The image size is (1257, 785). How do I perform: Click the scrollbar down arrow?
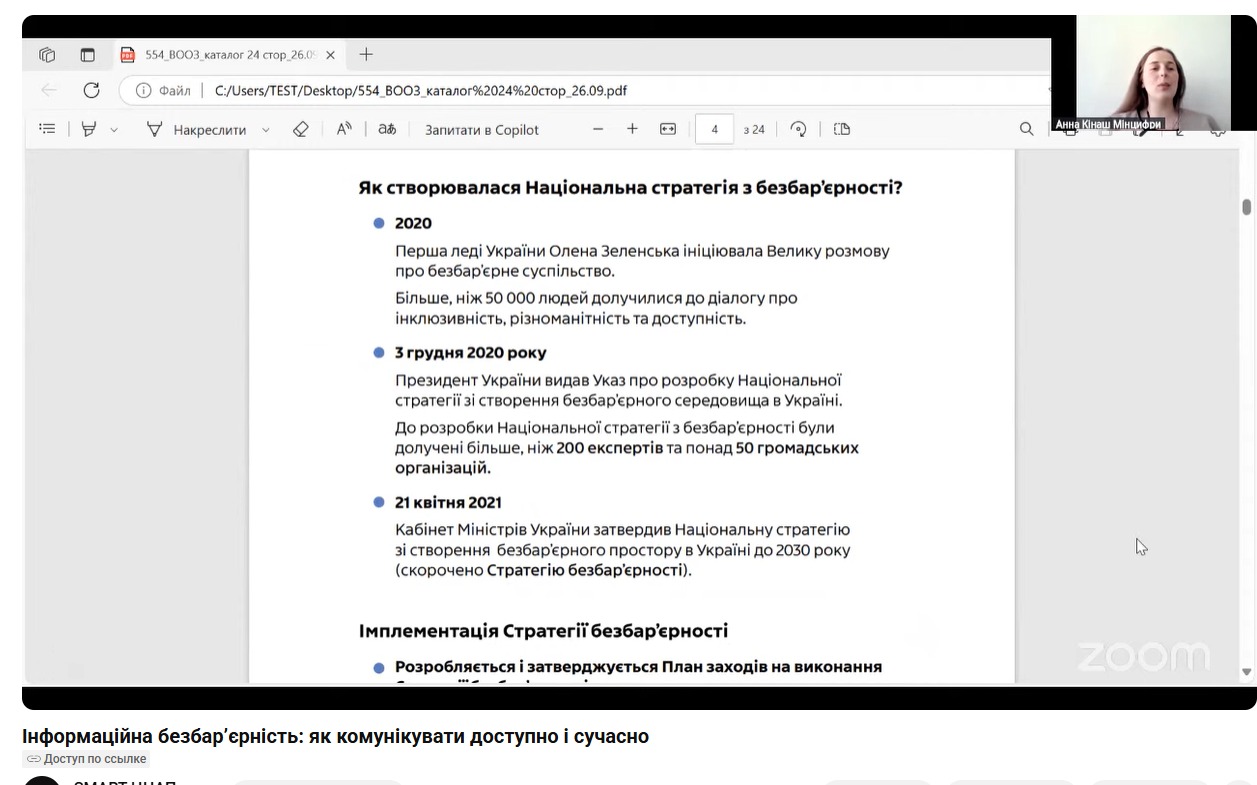click(x=1246, y=672)
